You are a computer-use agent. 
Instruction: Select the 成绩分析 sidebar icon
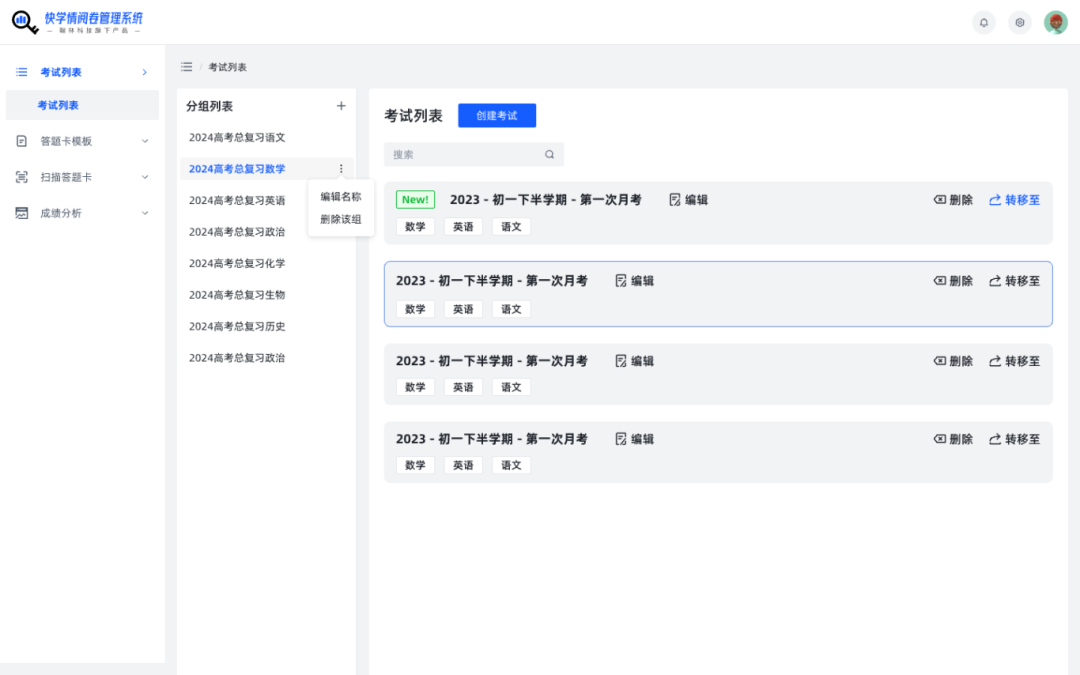pyautogui.click(x=20, y=212)
